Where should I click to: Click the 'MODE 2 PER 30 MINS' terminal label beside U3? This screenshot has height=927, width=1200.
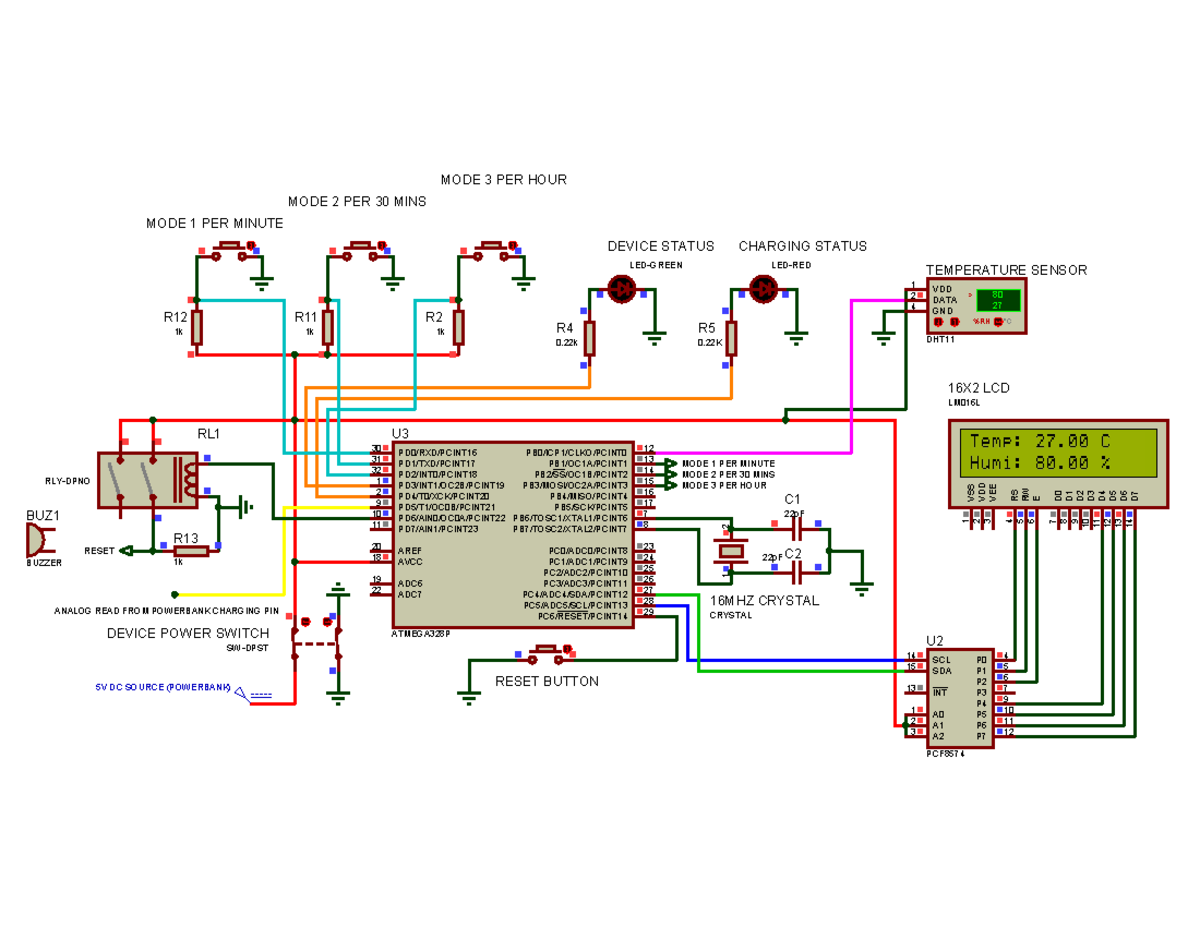coord(729,475)
